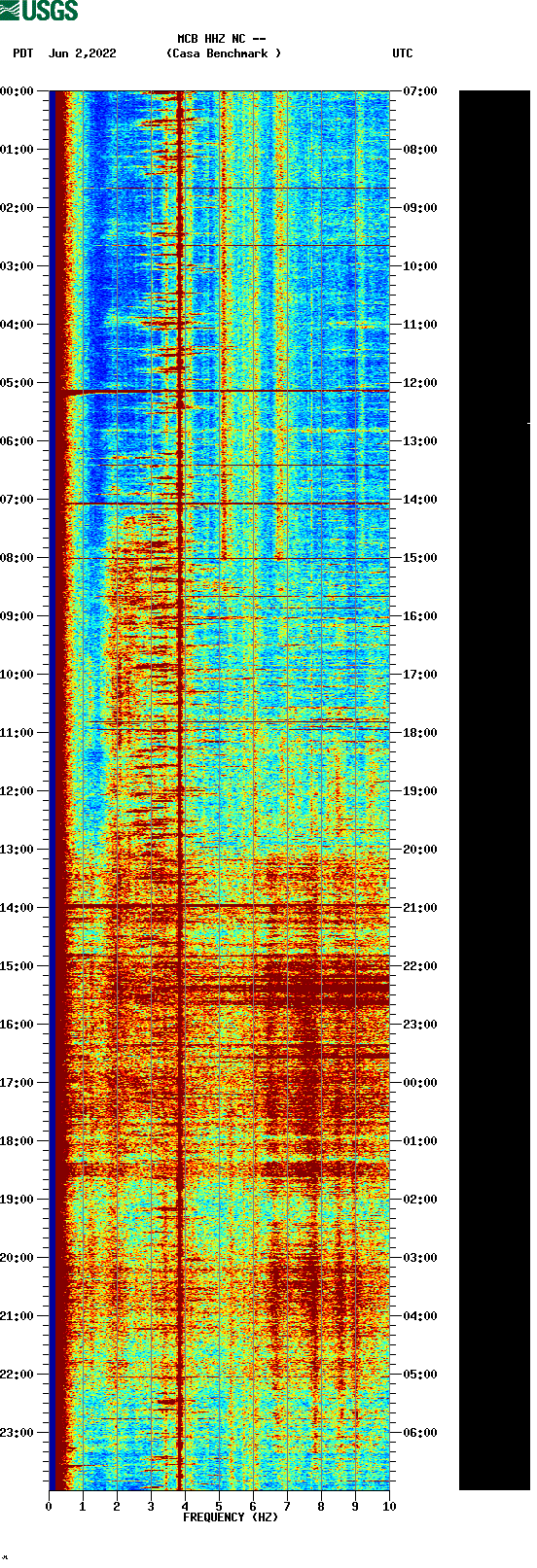Click the 18:00 PDT time label
The width and height of the screenshot is (537, 1568).
pyautogui.click(x=17, y=1141)
